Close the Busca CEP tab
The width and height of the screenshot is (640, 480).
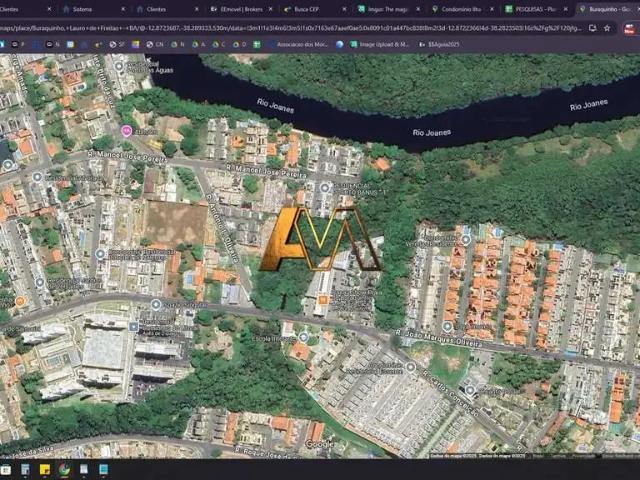pos(344,9)
